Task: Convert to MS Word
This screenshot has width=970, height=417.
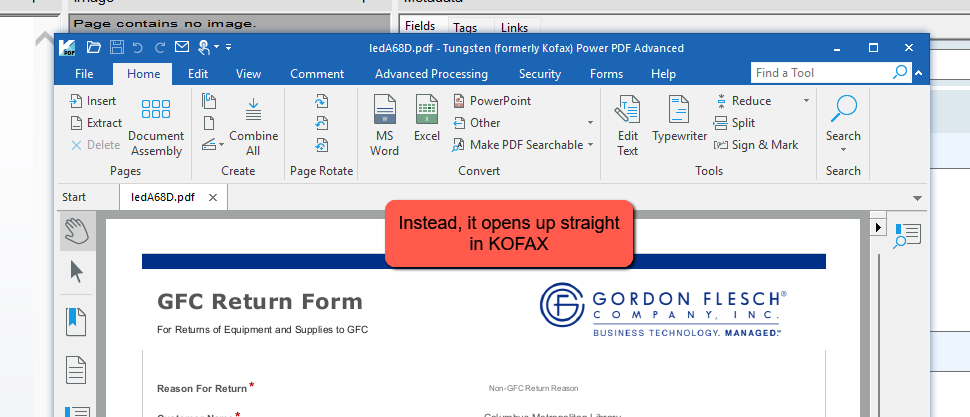Action: (384, 126)
